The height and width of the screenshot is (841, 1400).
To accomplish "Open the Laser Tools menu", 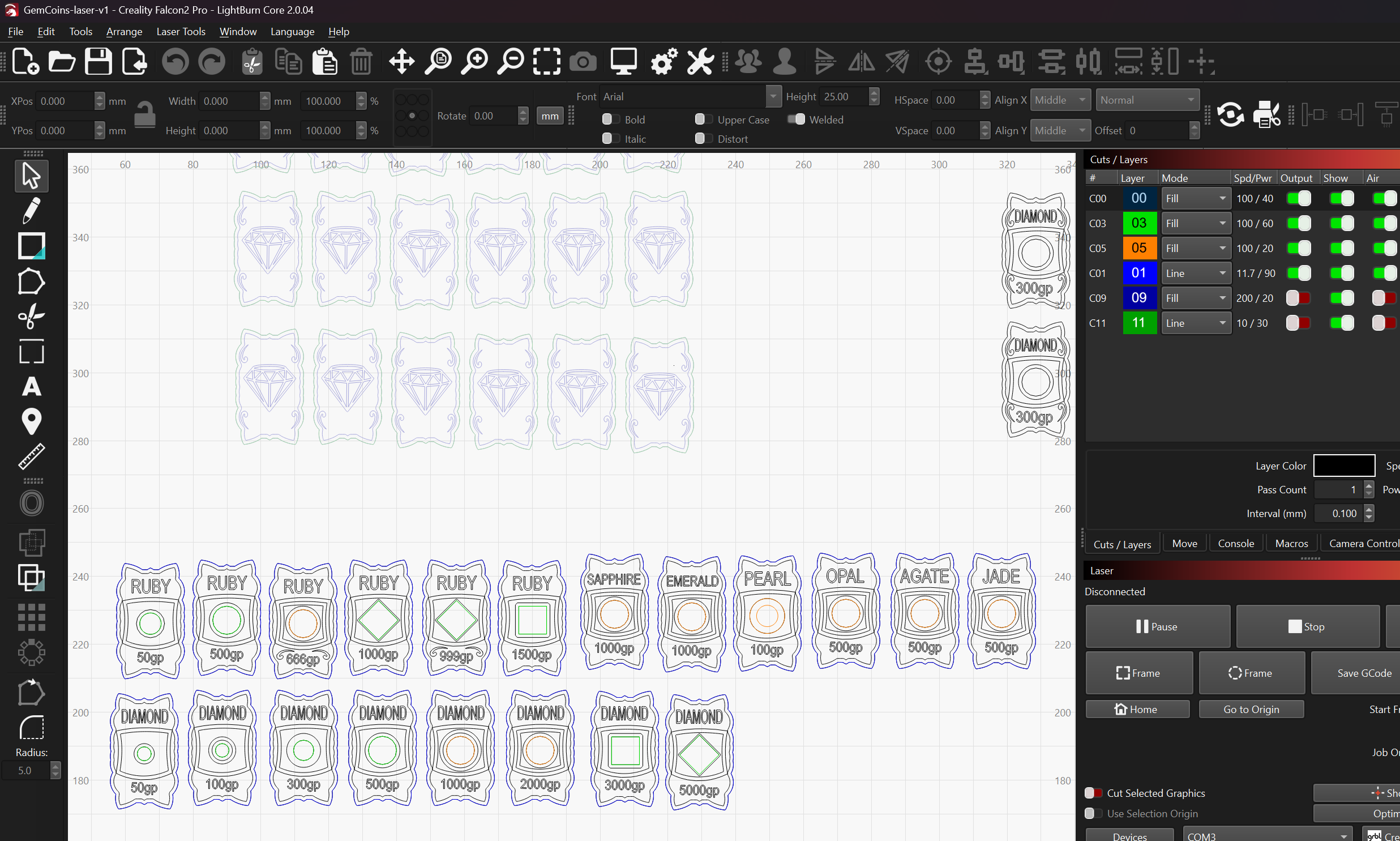I will (x=181, y=31).
